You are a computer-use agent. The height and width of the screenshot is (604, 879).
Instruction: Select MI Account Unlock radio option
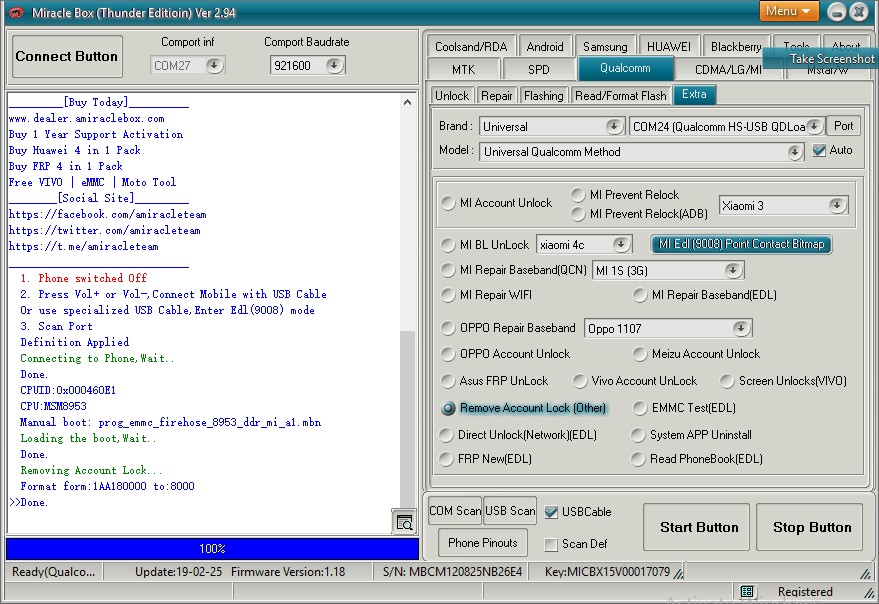tap(448, 203)
